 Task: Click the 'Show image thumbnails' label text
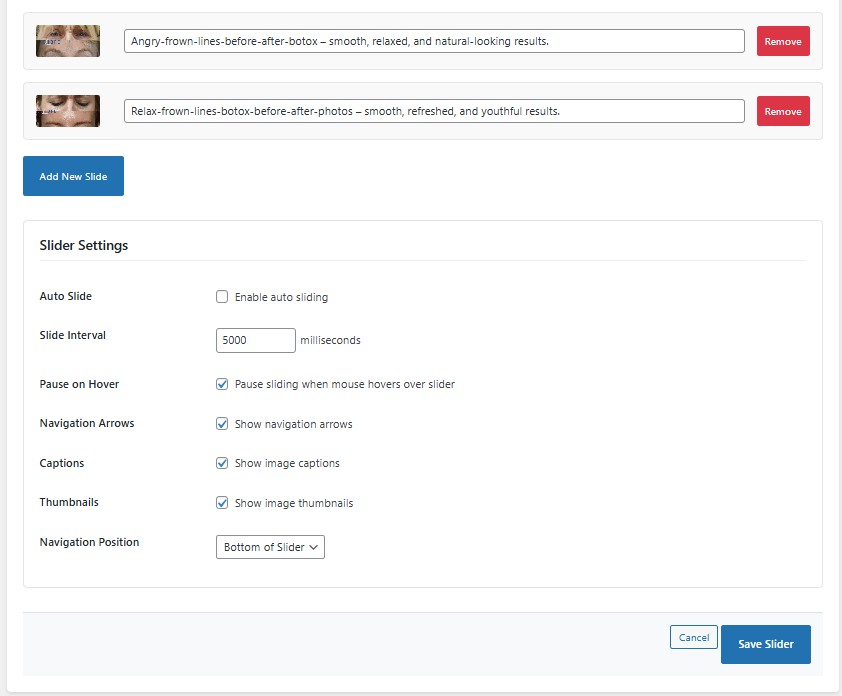(x=293, y=503)
